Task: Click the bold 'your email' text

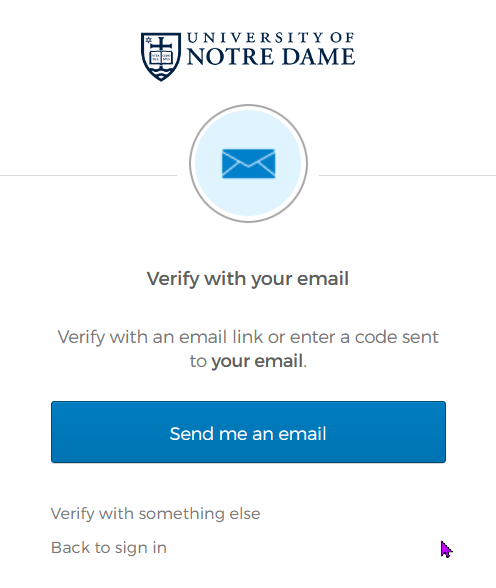Action: coord(257,362)
